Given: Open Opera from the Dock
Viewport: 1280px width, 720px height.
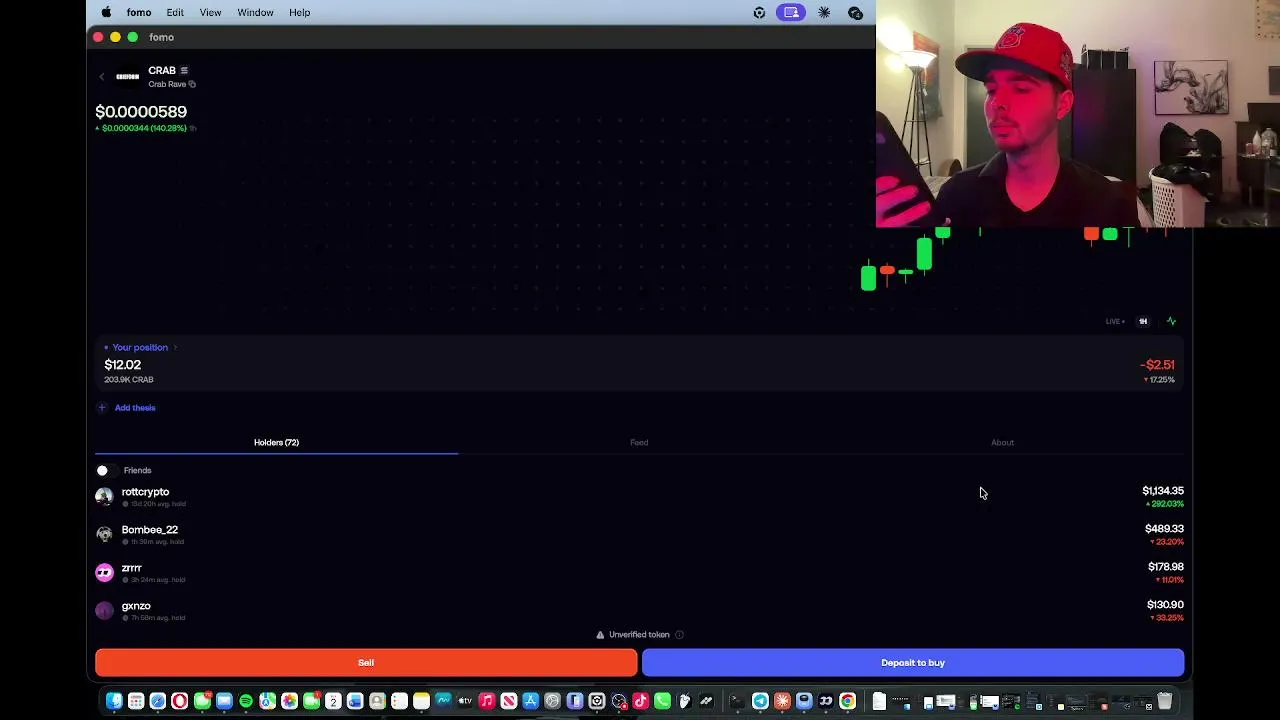Looking at the screenshot, I should click(x=180, y=701).
